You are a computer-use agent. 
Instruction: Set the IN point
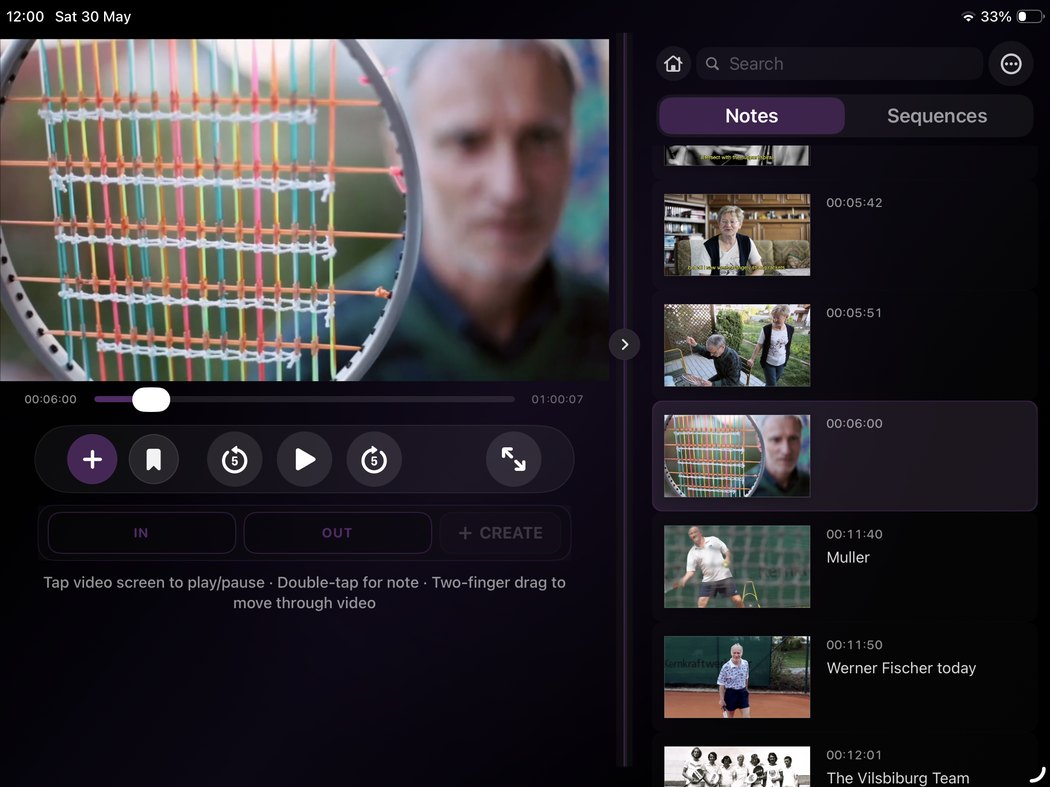click(x=141, y=533)
